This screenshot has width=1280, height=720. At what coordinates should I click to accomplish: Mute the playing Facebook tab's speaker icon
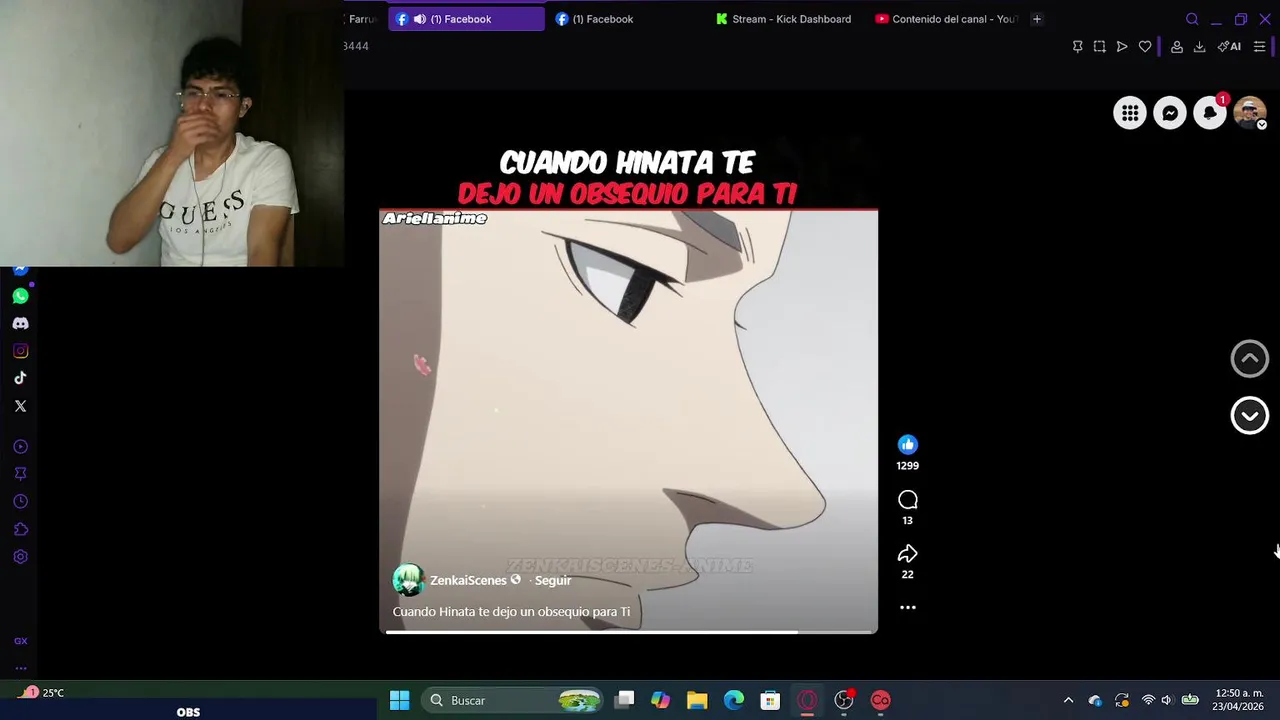[x=420, y=19]
